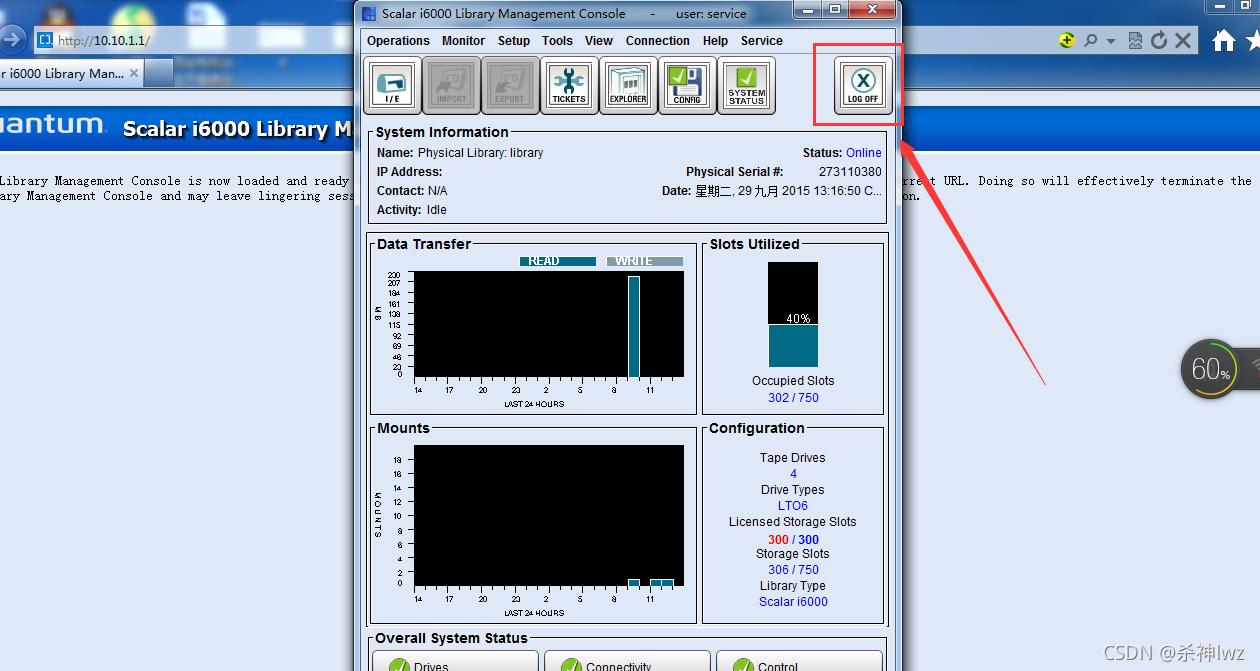Click the green plus add-on icon in address bar
1260x671 pixels.
point(1067,40)
